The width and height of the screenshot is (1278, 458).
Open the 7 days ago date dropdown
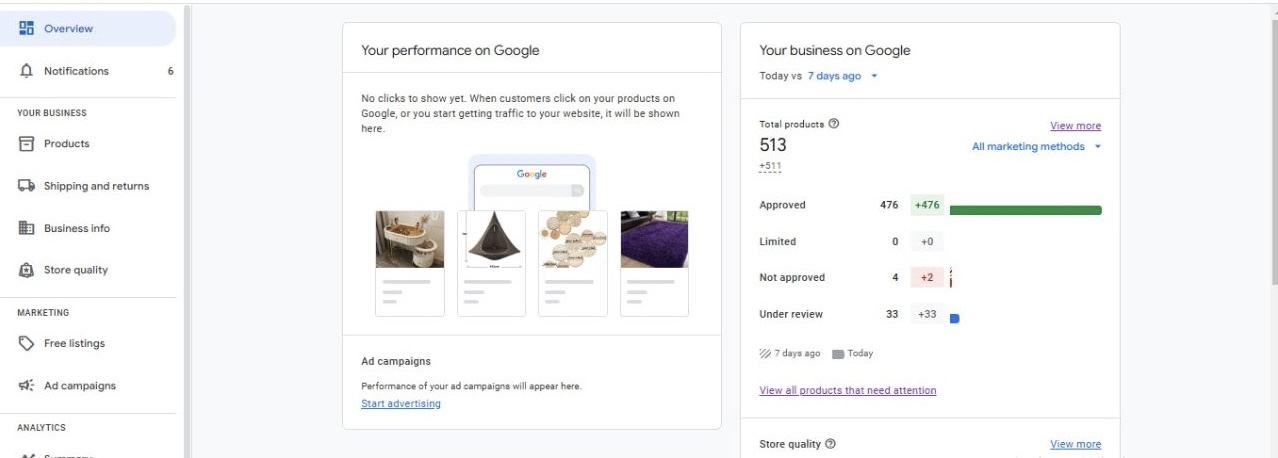842,76
